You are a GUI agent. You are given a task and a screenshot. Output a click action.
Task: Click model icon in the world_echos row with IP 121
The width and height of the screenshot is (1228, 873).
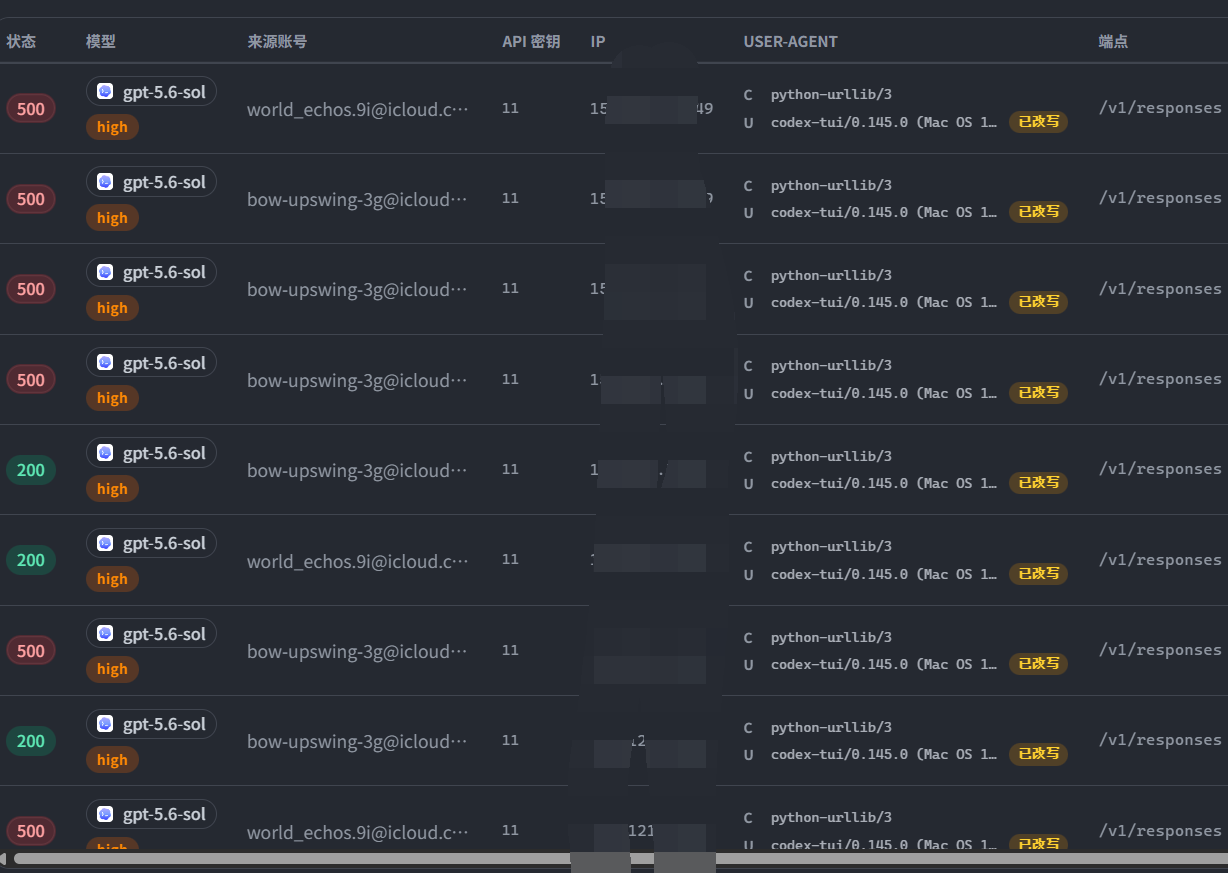tap(105, 814)
